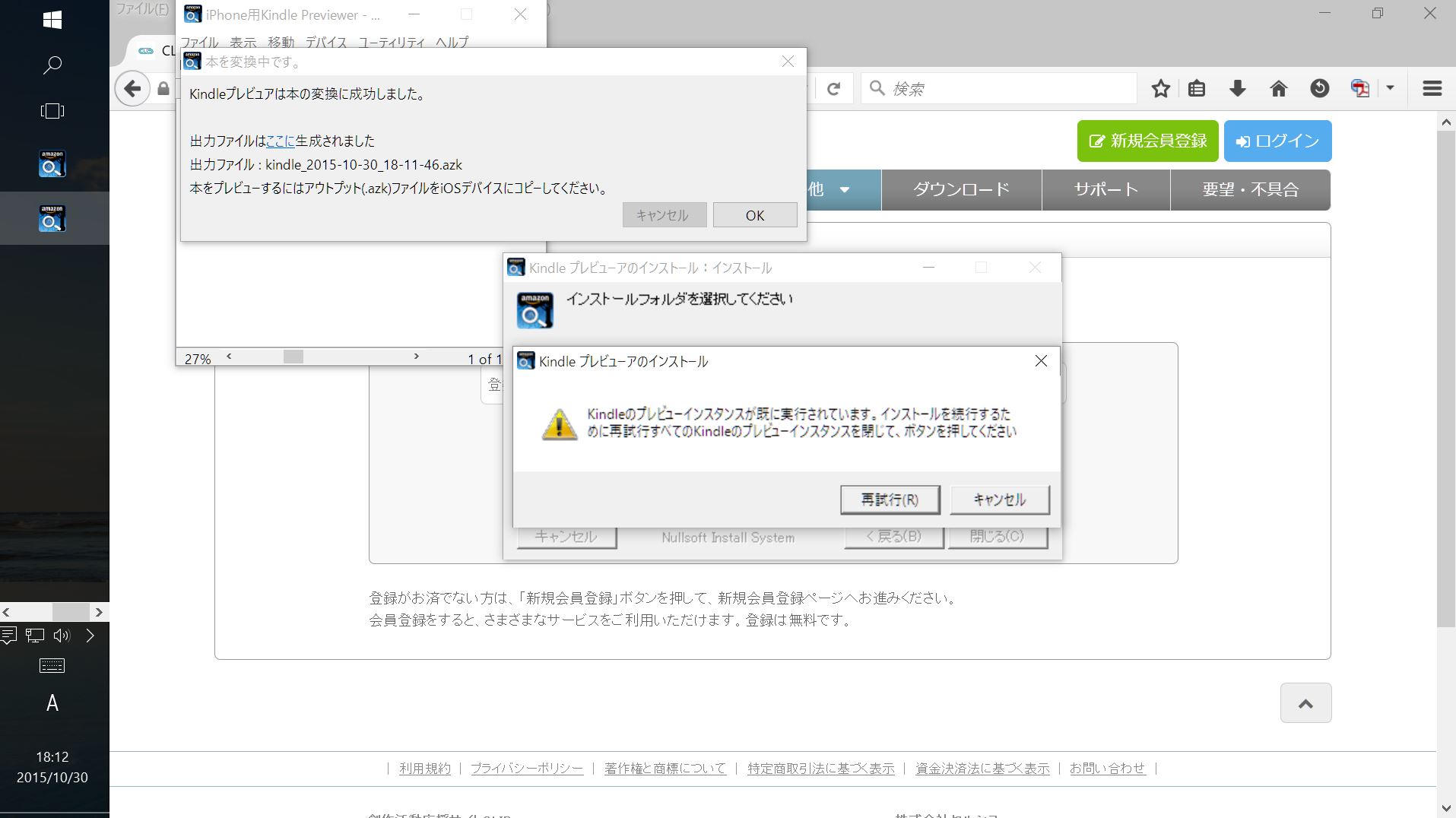Viewport: 1456px width, 818px height.
Task: Open the 資金決済法に基づく表示 footer link
Action: coord(982,769)
